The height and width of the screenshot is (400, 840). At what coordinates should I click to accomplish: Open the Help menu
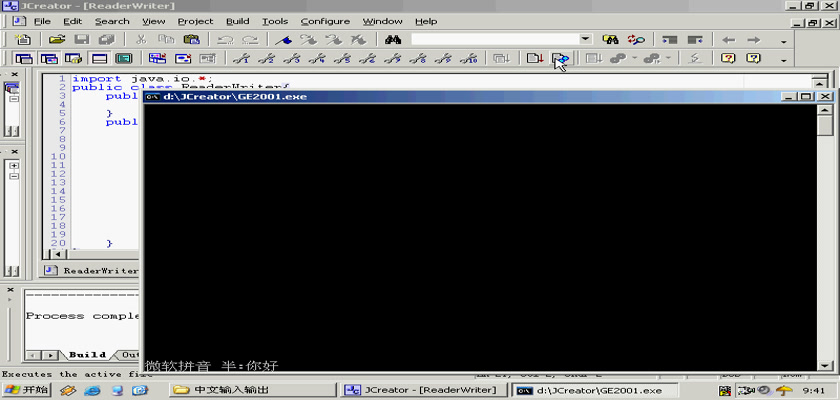tap(426, 21)
